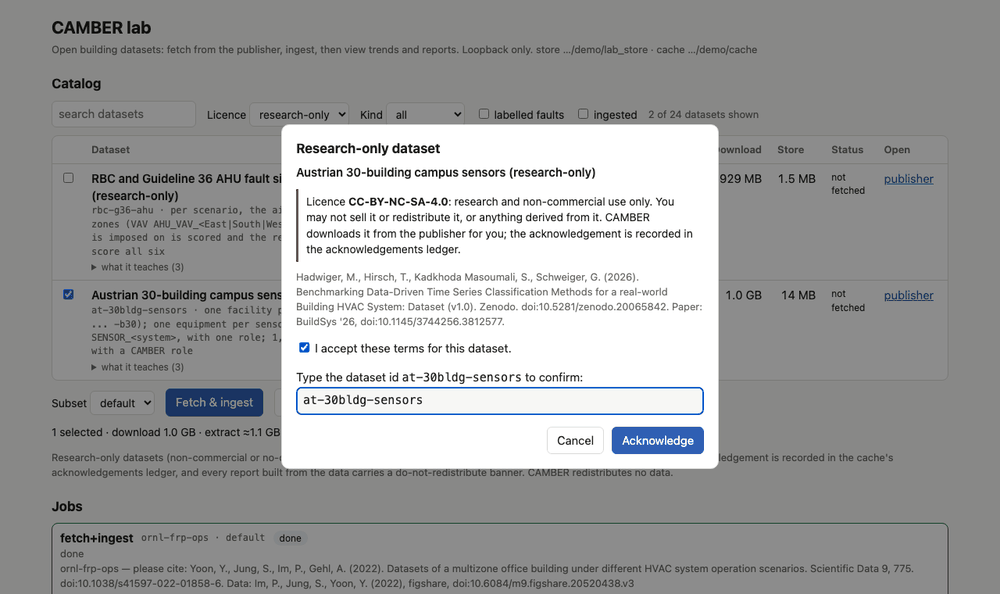Open publisher link for RBC Guideline 36 dataset
The width and height of the screenshot is (1000, 594).
point(908,179)
